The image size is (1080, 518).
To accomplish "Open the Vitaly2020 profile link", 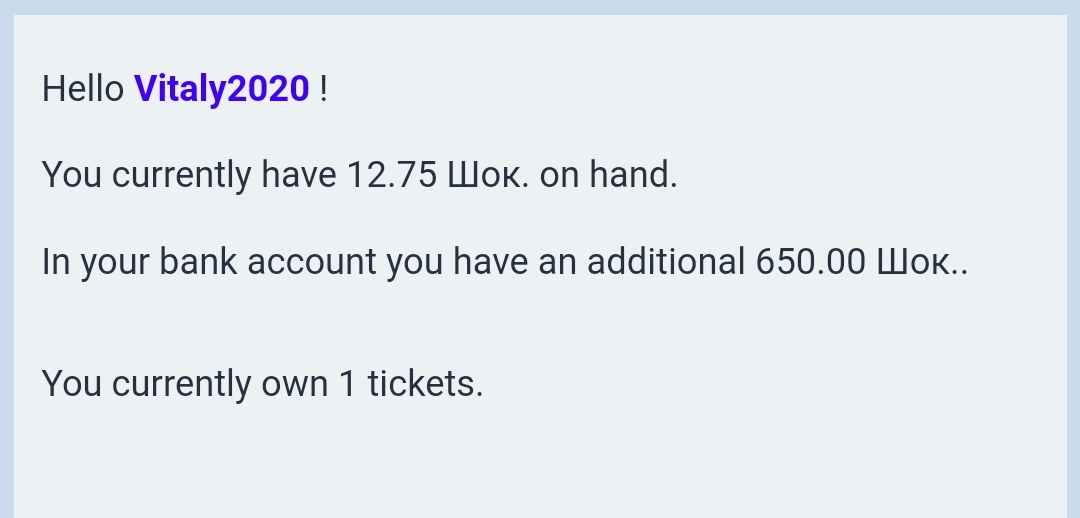I will tap(222, 90).
